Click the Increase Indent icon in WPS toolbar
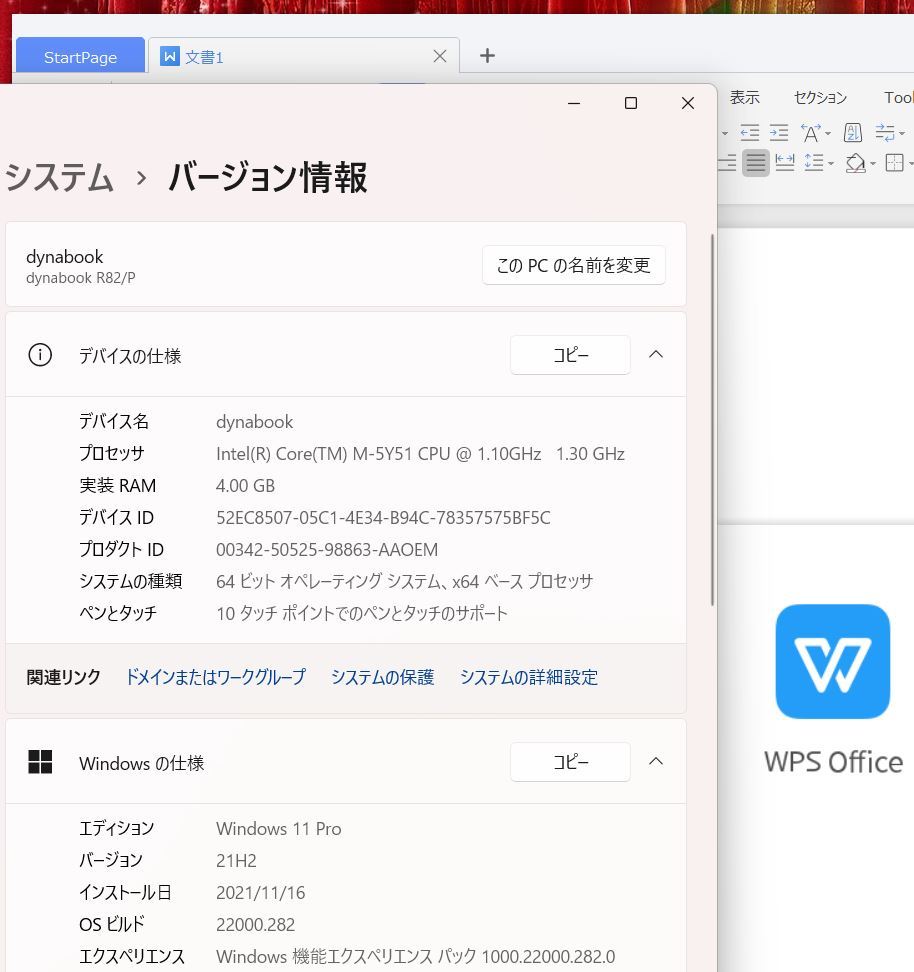This screenshot has height=972, width=914. point(779,133)
